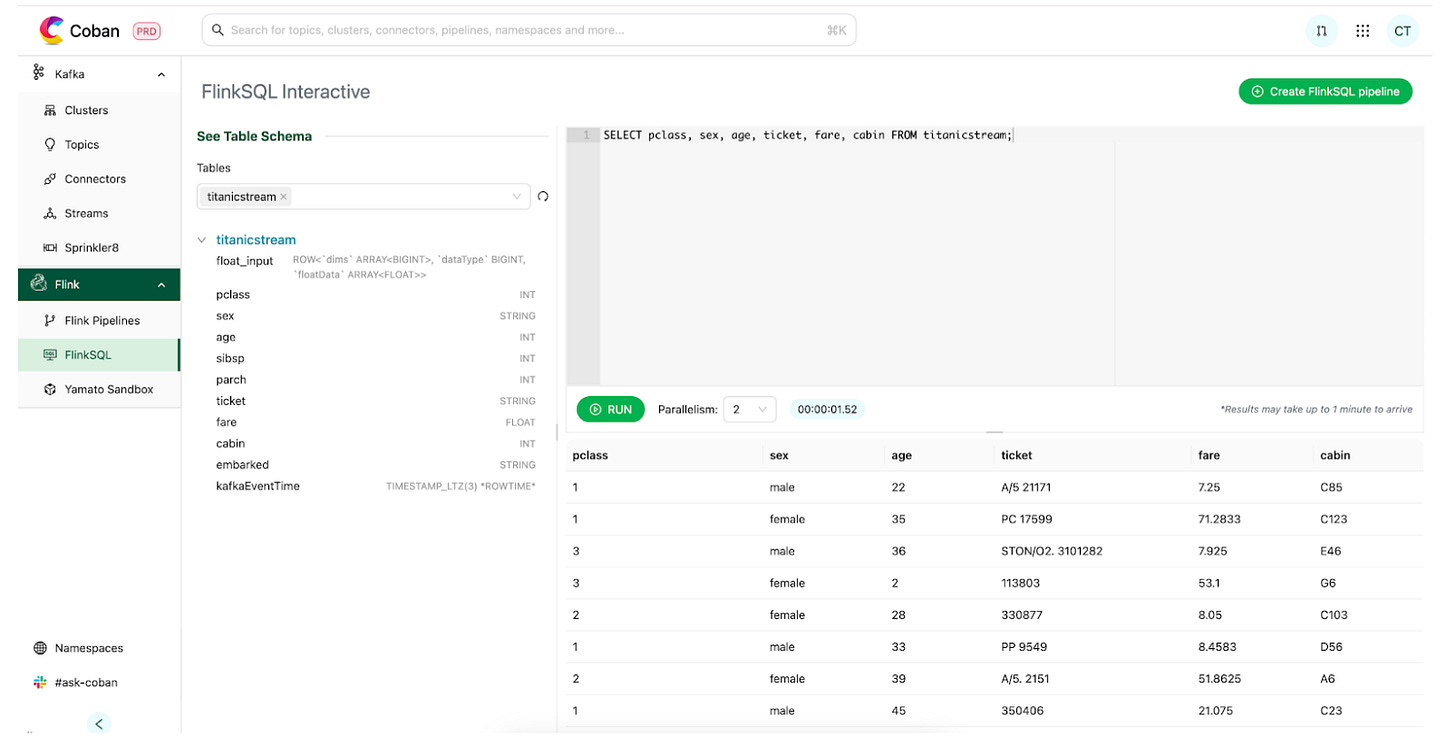Open Flink Pipelines page

[x=102, y=321]
